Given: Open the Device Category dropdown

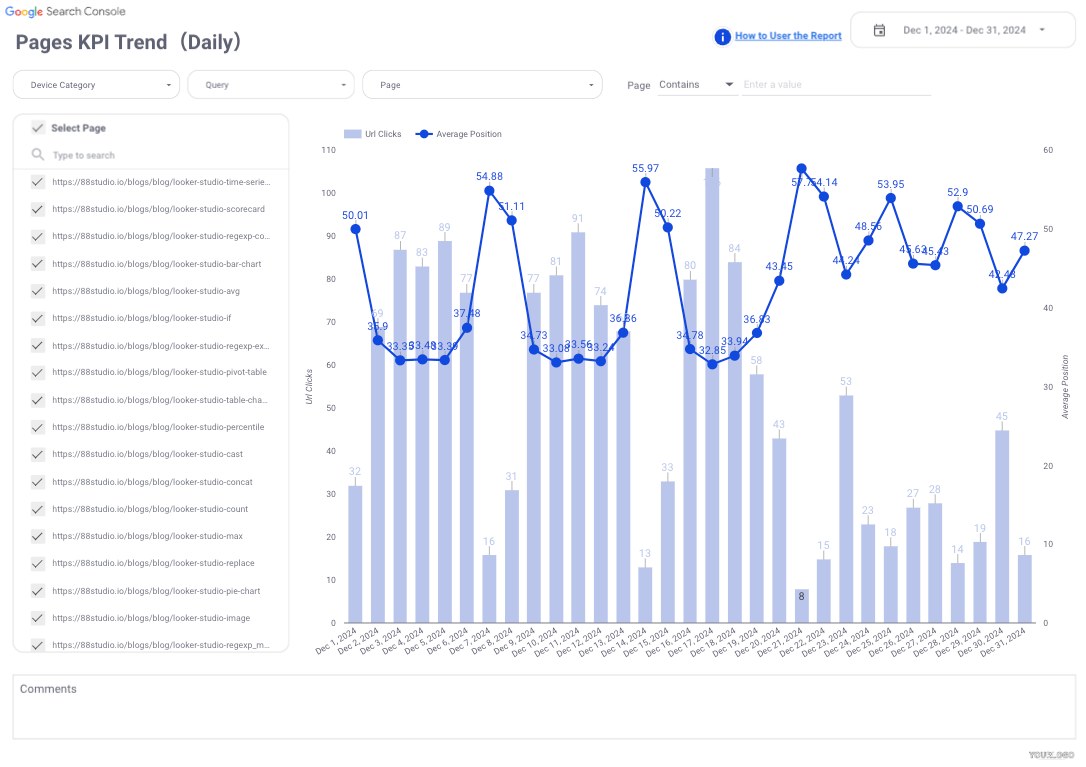Looking at the screenshot, I should click(x=96, y=85).
